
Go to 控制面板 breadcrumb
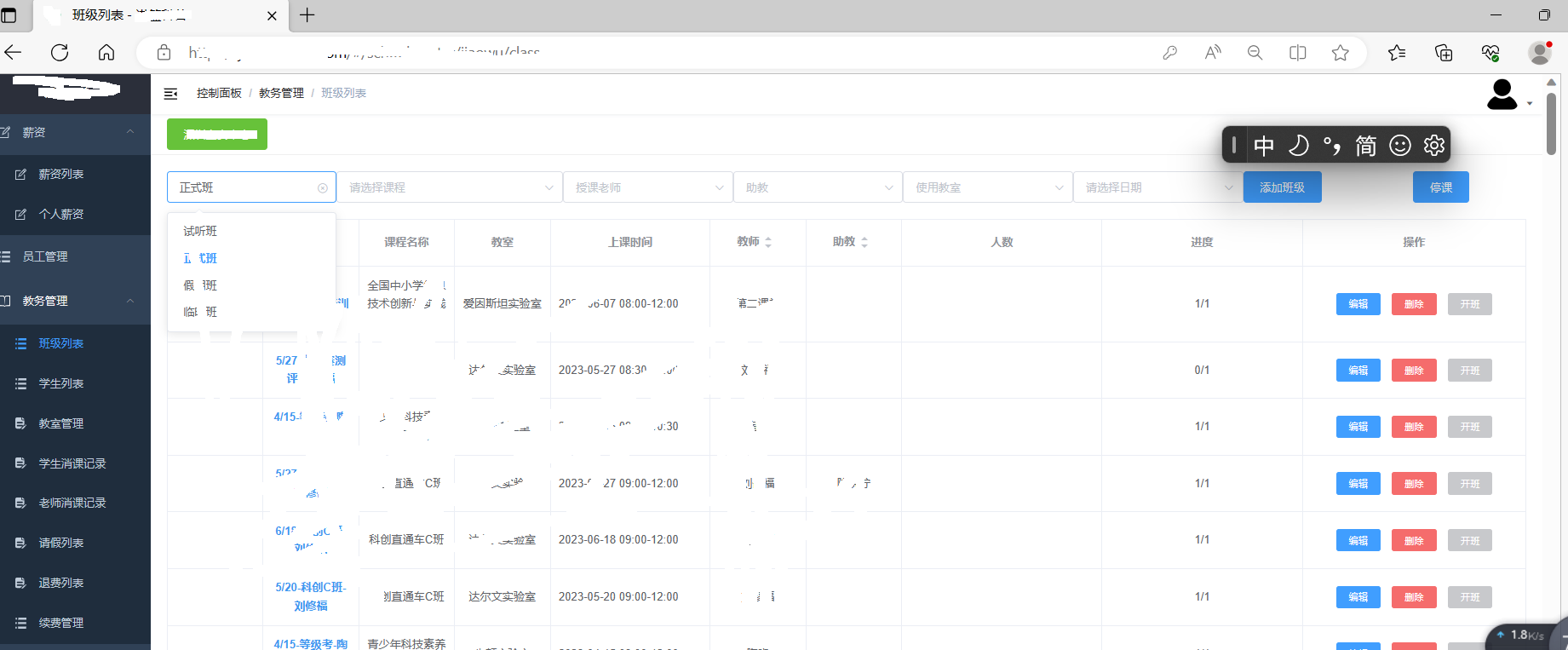(219, 93)
